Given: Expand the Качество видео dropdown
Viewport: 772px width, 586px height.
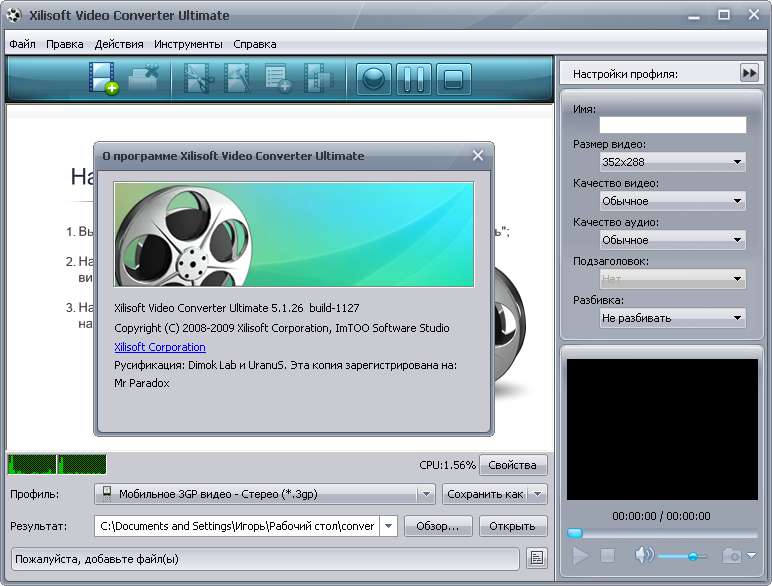Looking at the screenshot, I should pyautogui.click(x=672, y=201).
